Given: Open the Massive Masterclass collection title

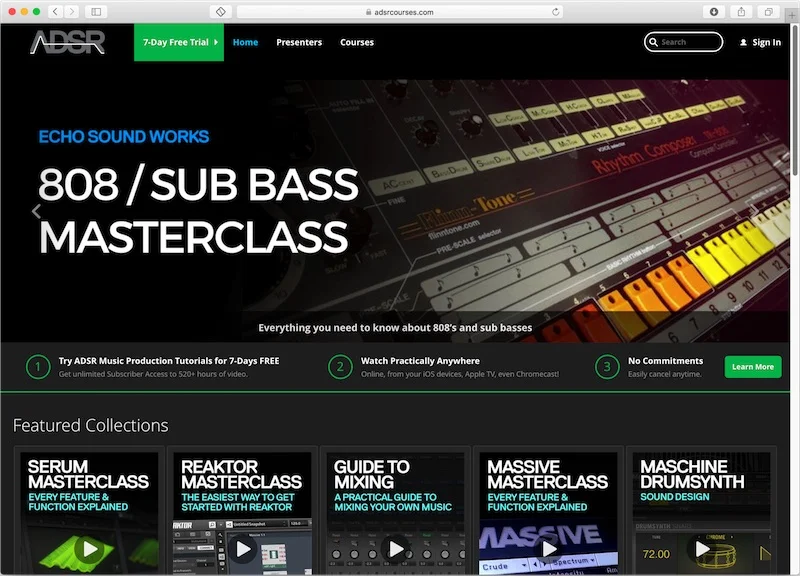Looking at the screenshot, I should 547,474.
